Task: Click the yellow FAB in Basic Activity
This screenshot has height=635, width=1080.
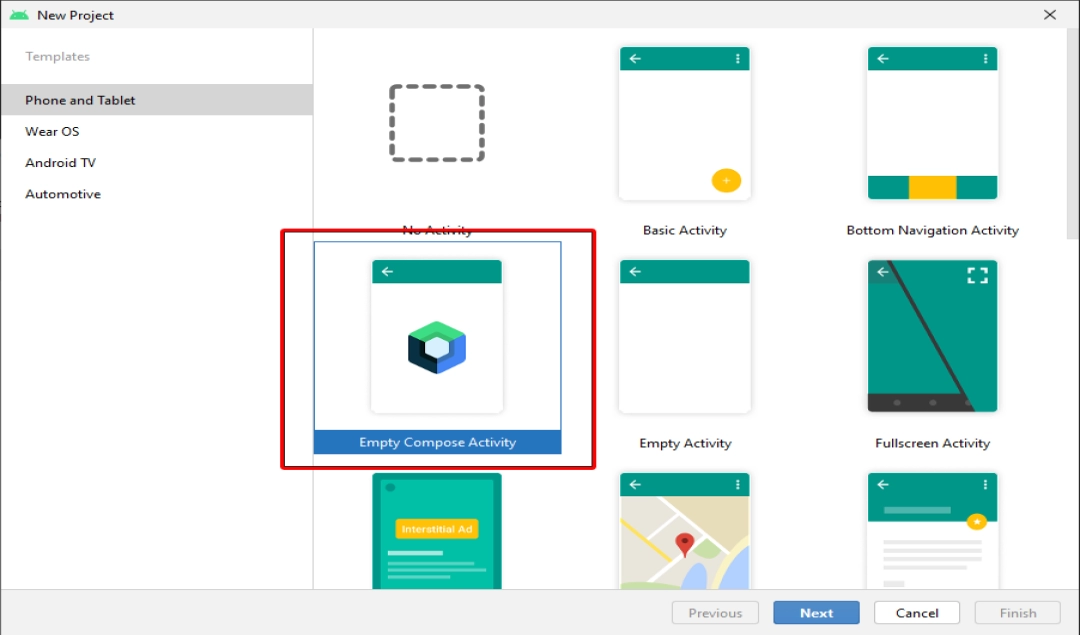Action: [726, 180]
